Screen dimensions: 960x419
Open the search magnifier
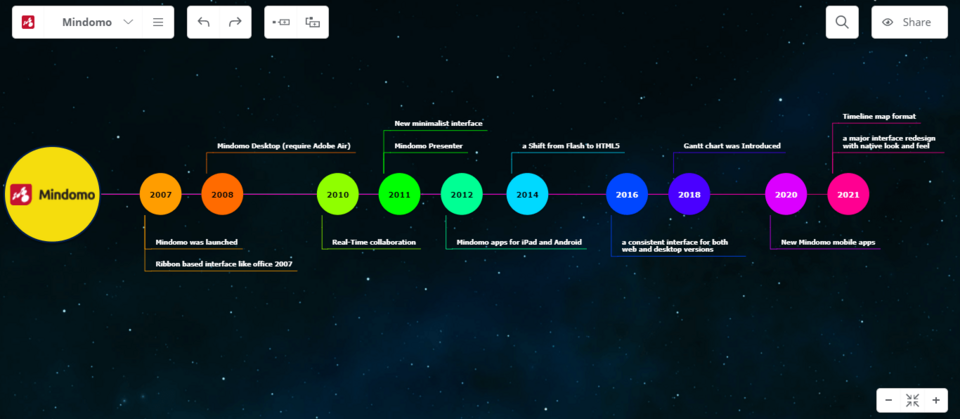[842, 22]
